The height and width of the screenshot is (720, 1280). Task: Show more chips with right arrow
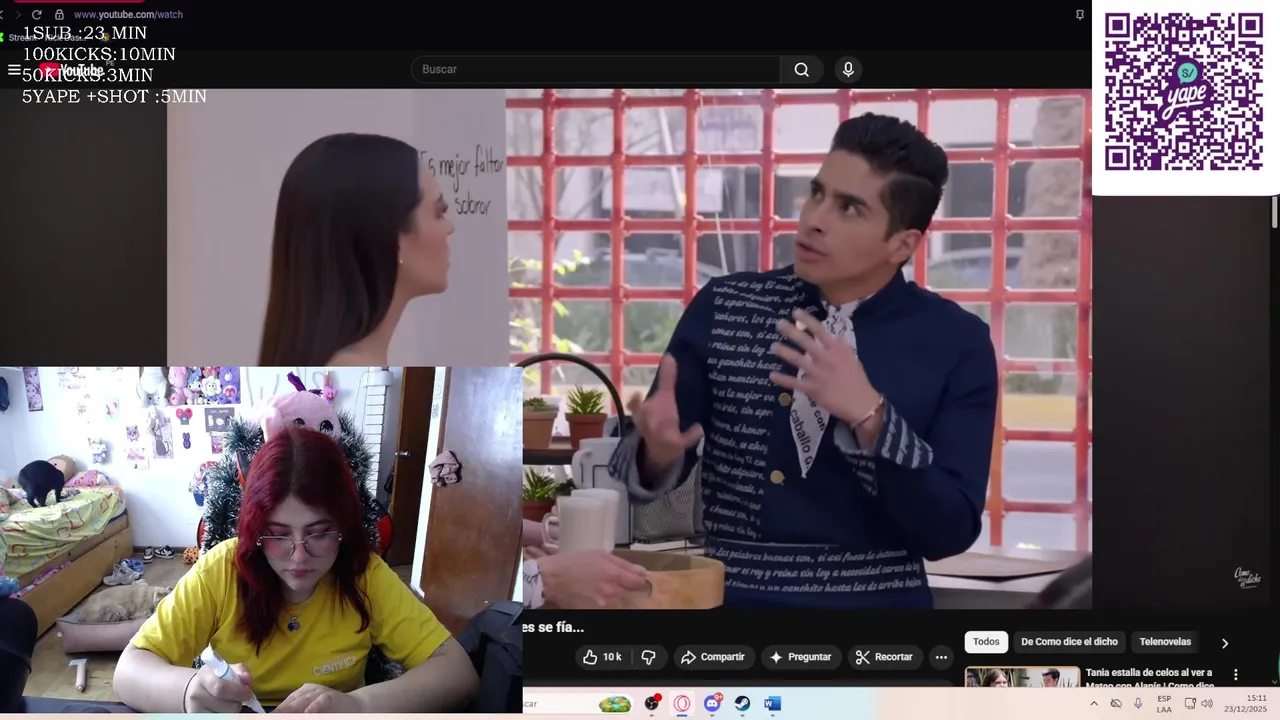[x=1224, y=643]
